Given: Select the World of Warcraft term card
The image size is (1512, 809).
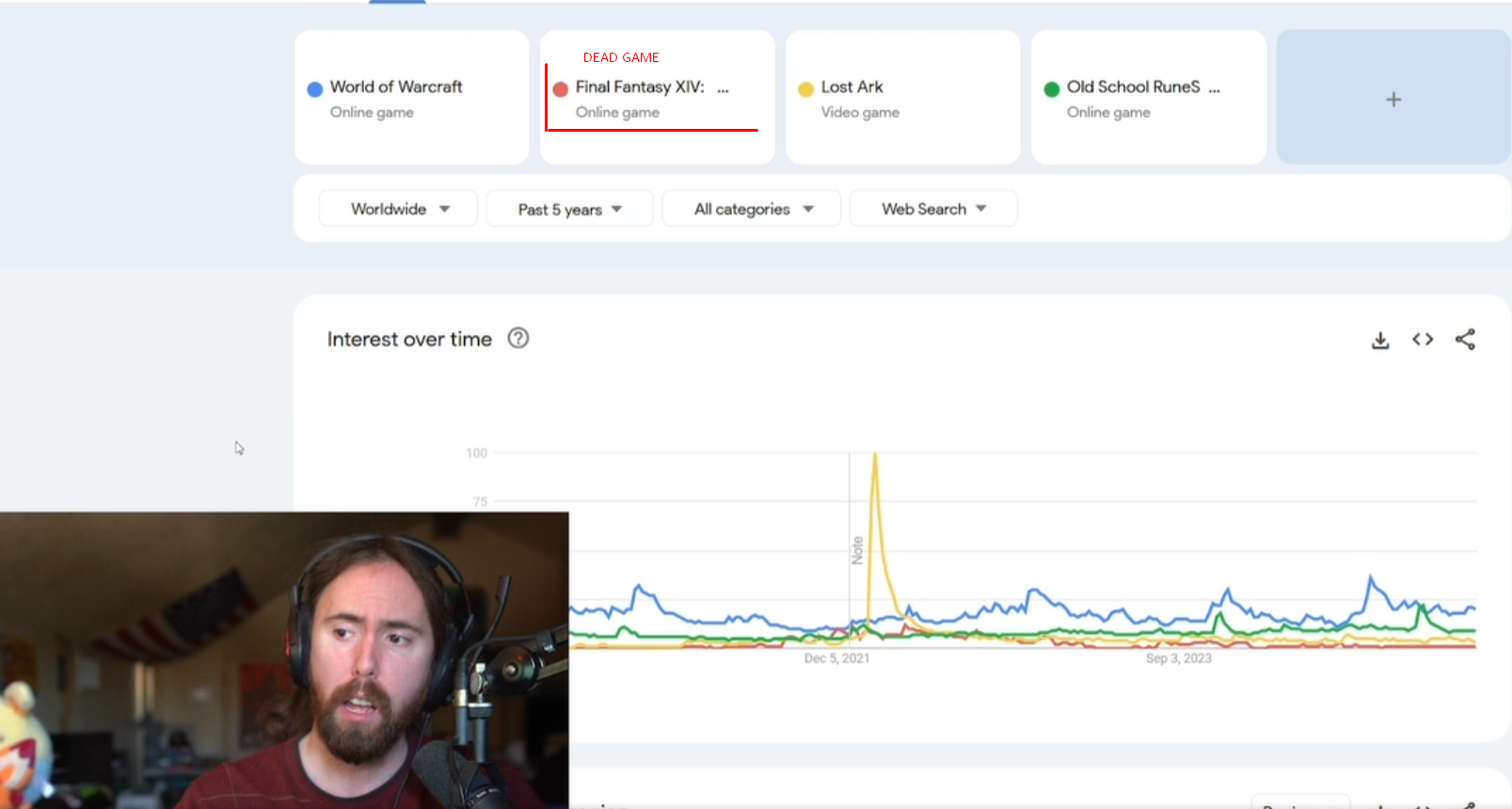Looking at the screenshot, I should (412, 98).
